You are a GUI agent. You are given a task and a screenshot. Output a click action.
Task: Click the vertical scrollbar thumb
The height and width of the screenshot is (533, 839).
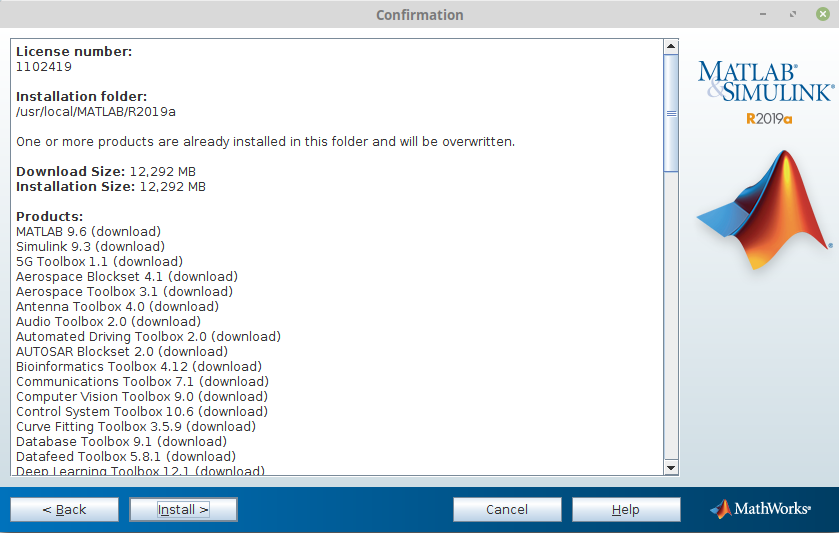tap(671, 112)
